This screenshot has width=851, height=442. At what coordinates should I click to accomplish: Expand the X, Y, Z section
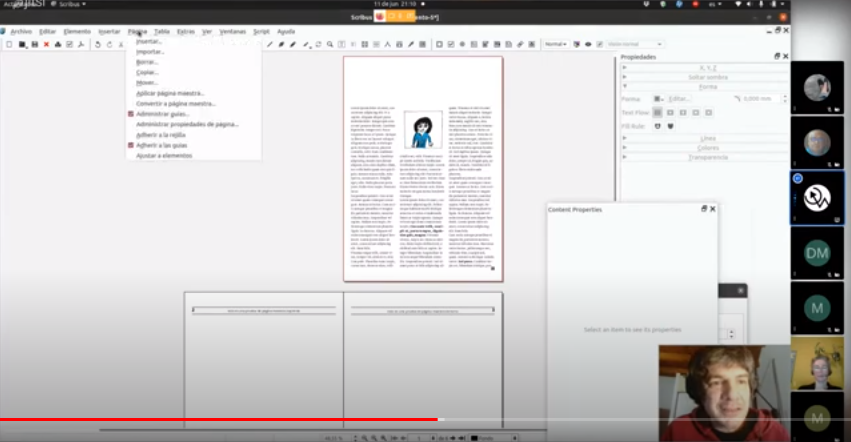704,67
